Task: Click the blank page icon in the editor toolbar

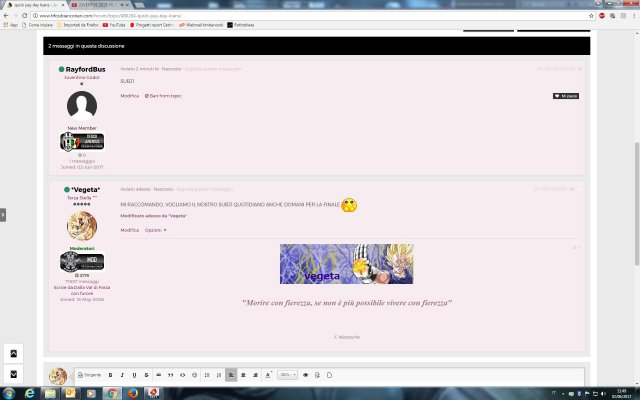Action: [329, 375]
